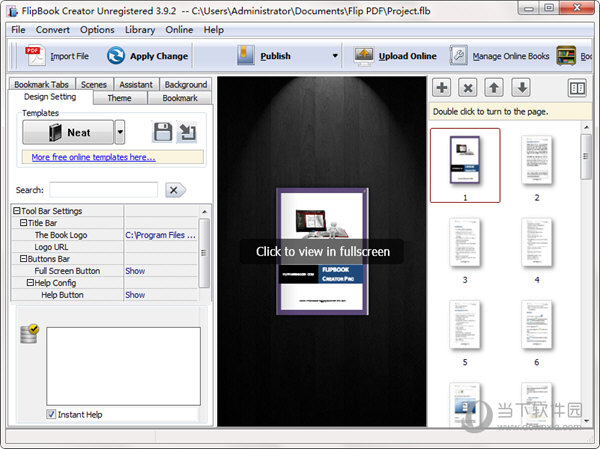Screen dimensions: 600x449
Task: Open the Options menu
Action: tap(97, 30)
